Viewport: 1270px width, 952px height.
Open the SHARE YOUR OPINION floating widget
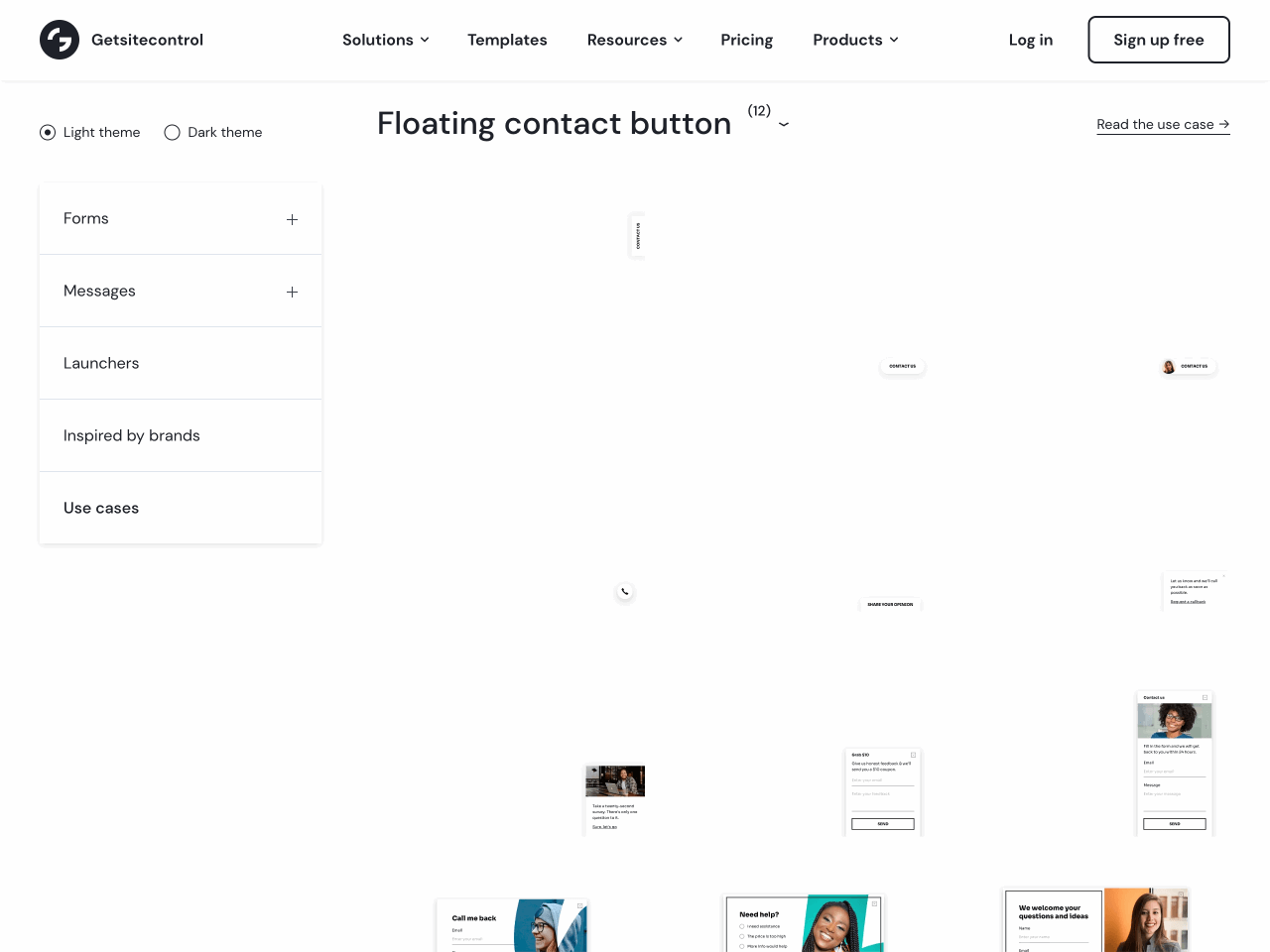pyautogui.click(x=890, y=603)
